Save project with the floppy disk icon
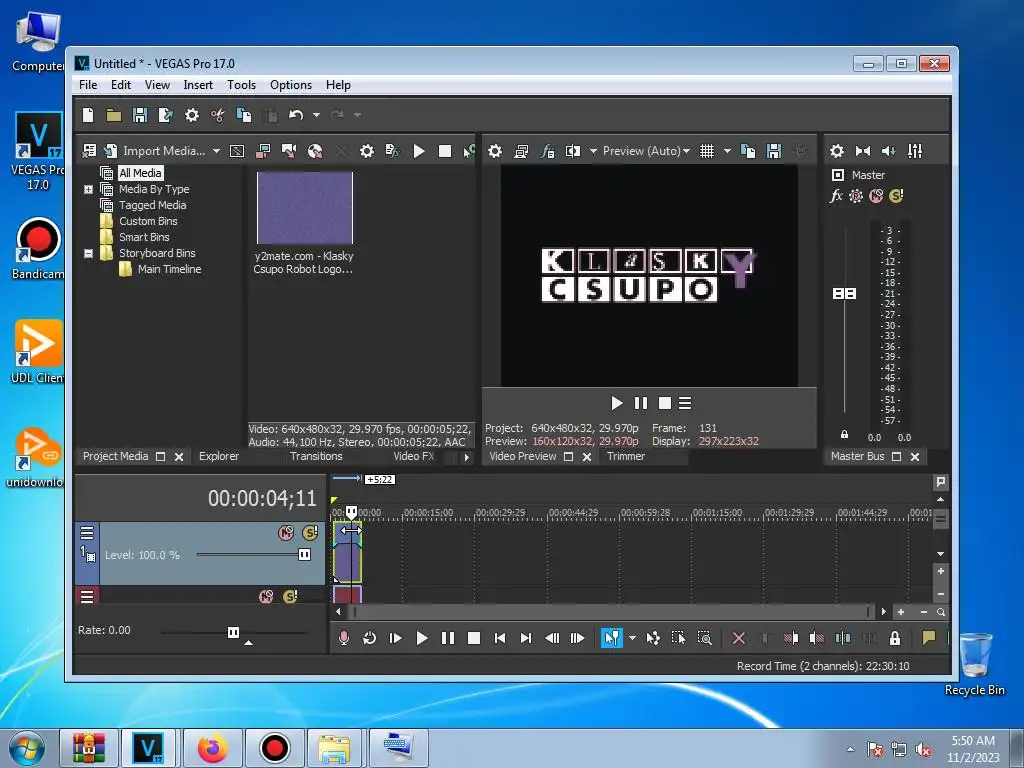 pos(140,115)
